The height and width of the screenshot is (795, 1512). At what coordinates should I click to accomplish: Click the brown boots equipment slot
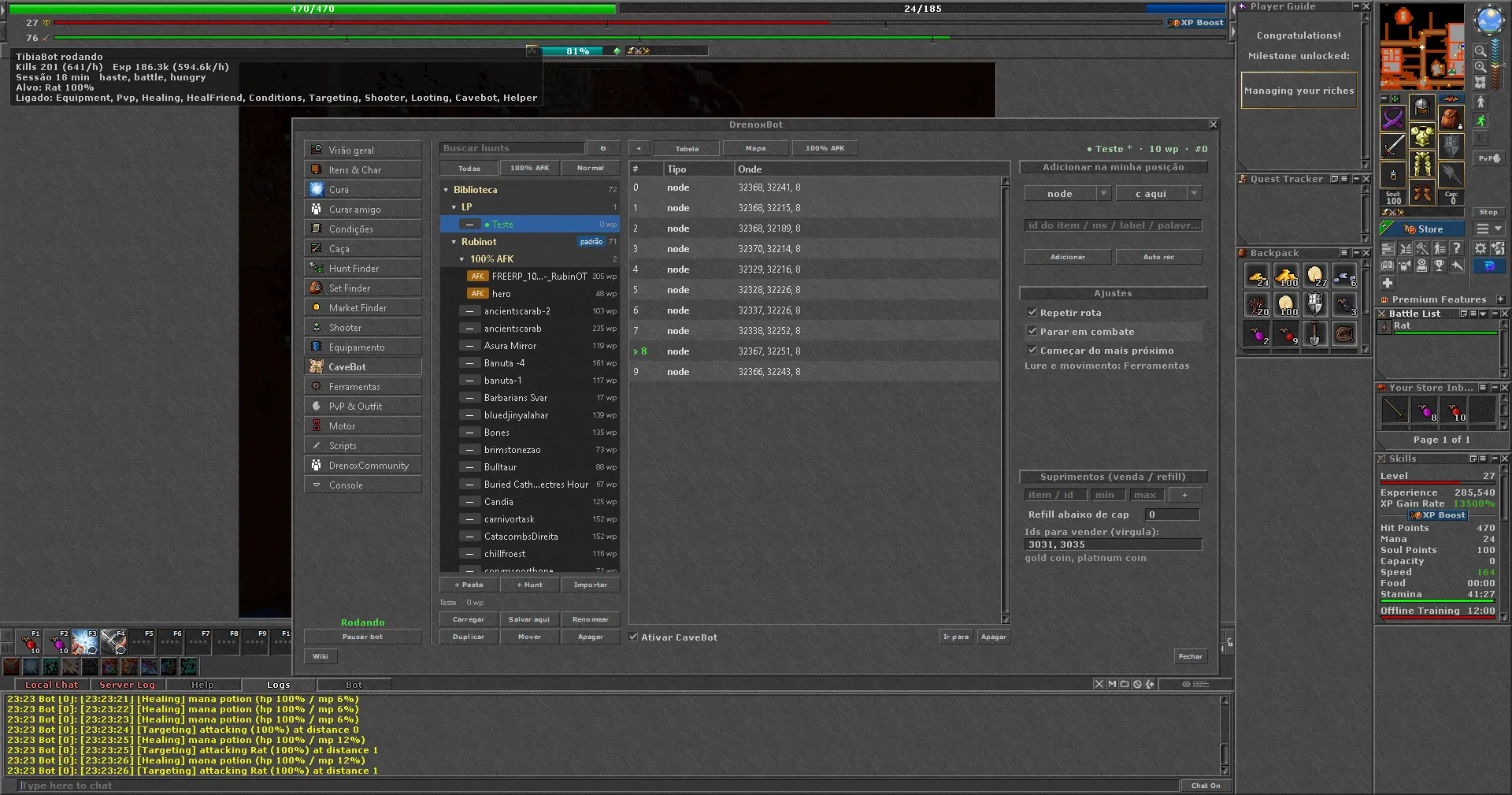point(1421,191)
